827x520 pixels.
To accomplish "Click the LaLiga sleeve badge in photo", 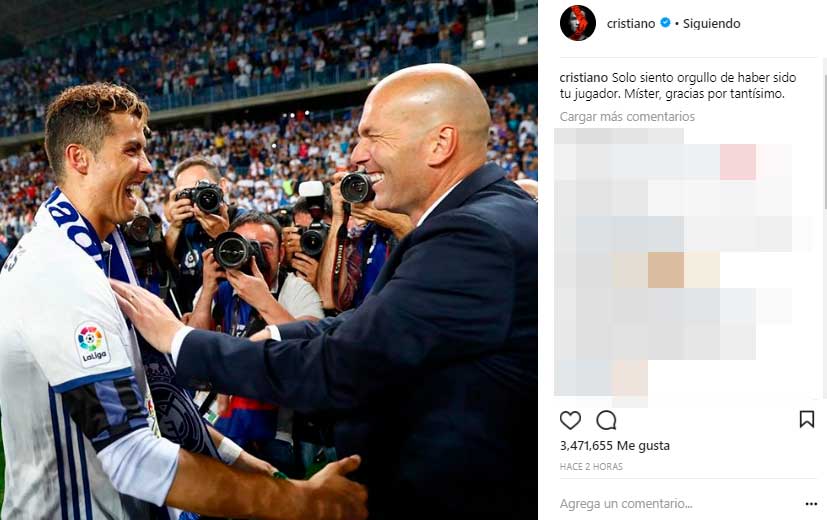I will (92, 344).
